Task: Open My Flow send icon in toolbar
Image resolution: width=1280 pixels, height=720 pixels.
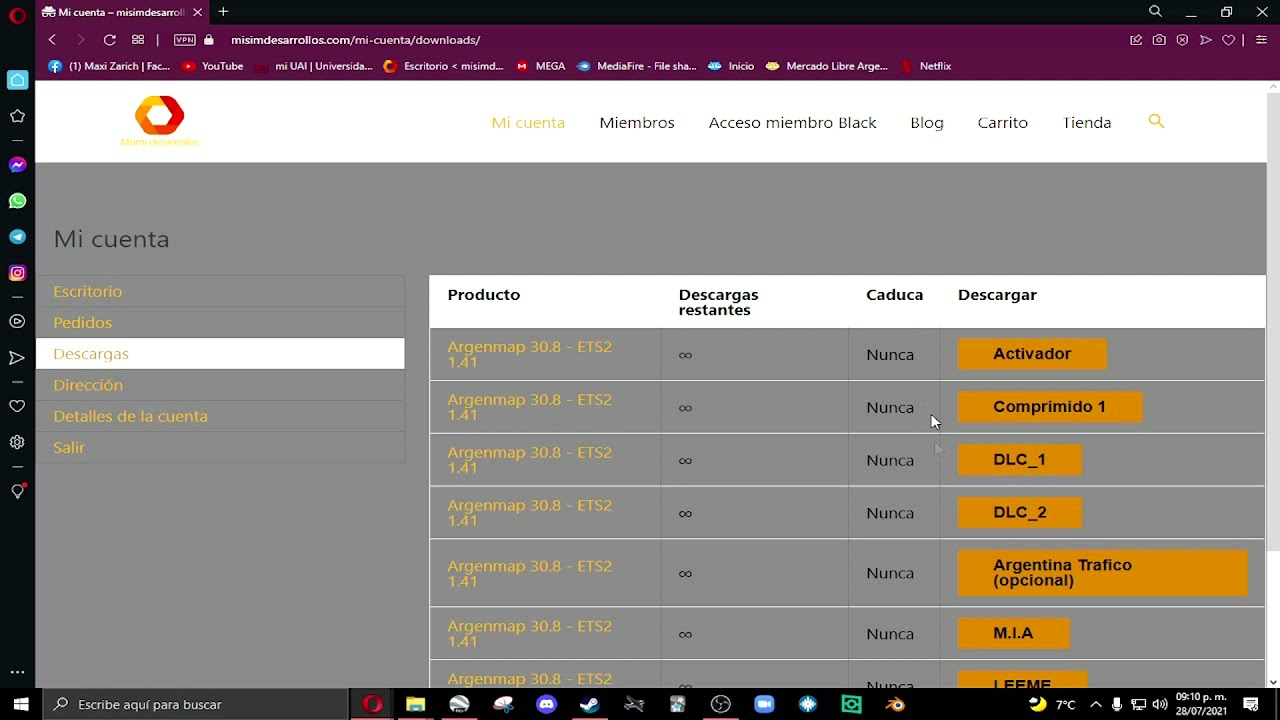Action: [1206, 40]
